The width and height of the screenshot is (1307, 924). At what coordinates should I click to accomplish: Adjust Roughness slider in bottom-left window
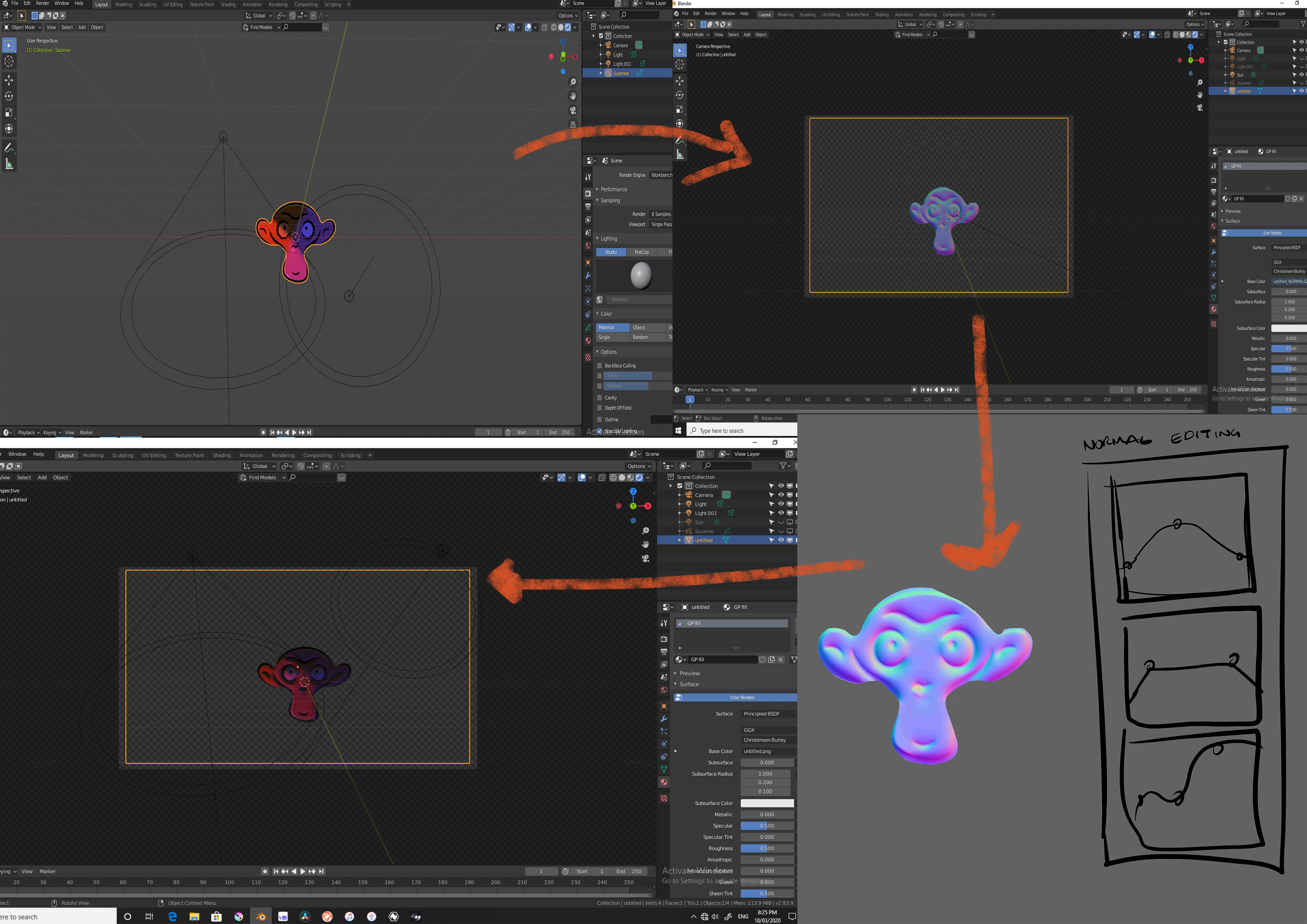point(767,848)
